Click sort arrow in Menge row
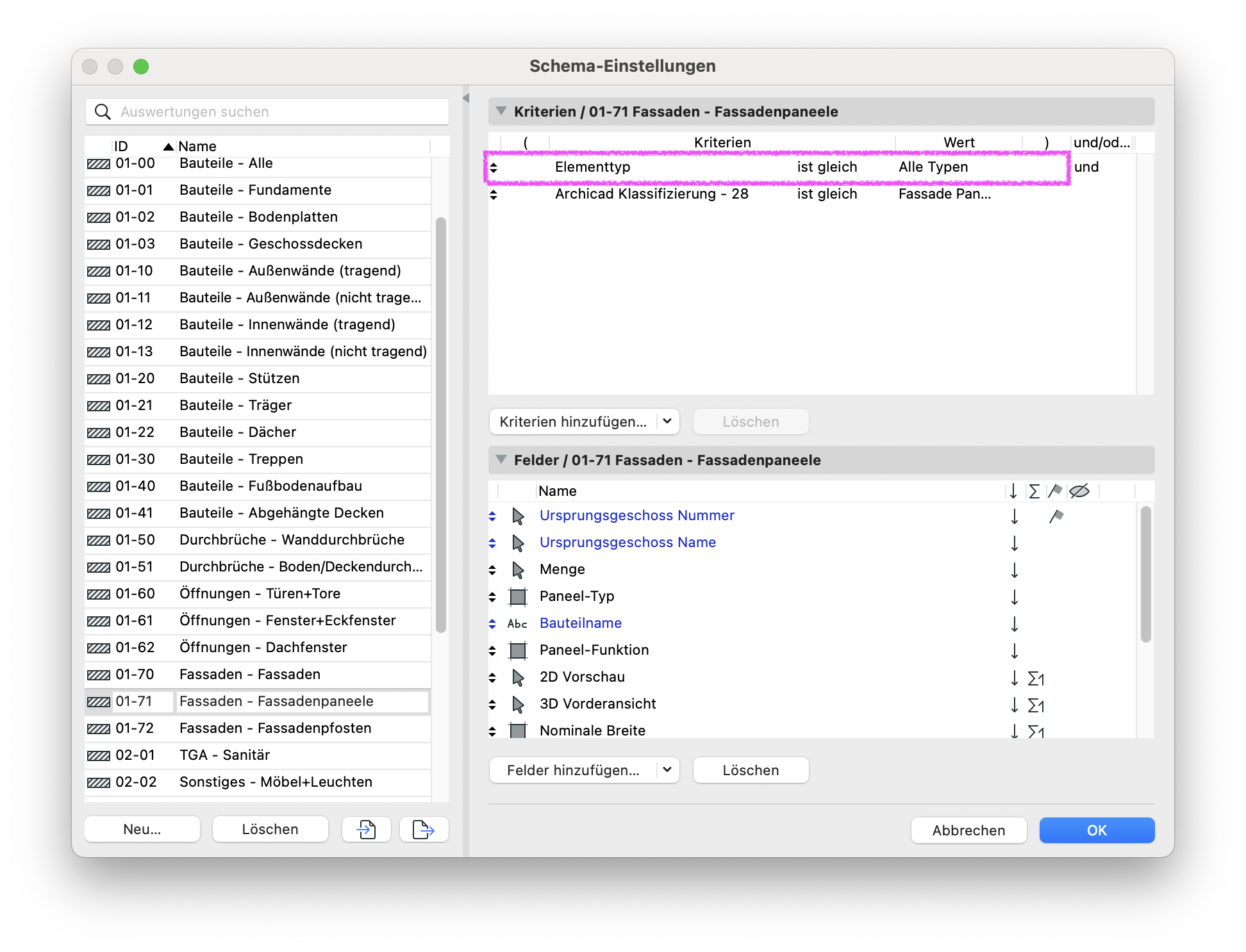The height and width of the screenshot is (952, 1246). coord(1015,570)
